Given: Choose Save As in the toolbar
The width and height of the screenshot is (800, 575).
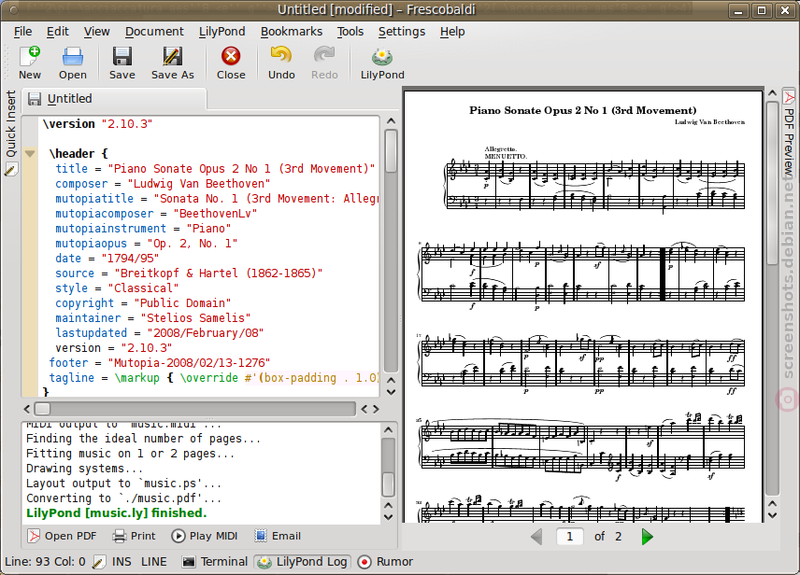Looking at the screenshot, I should 172,63.
